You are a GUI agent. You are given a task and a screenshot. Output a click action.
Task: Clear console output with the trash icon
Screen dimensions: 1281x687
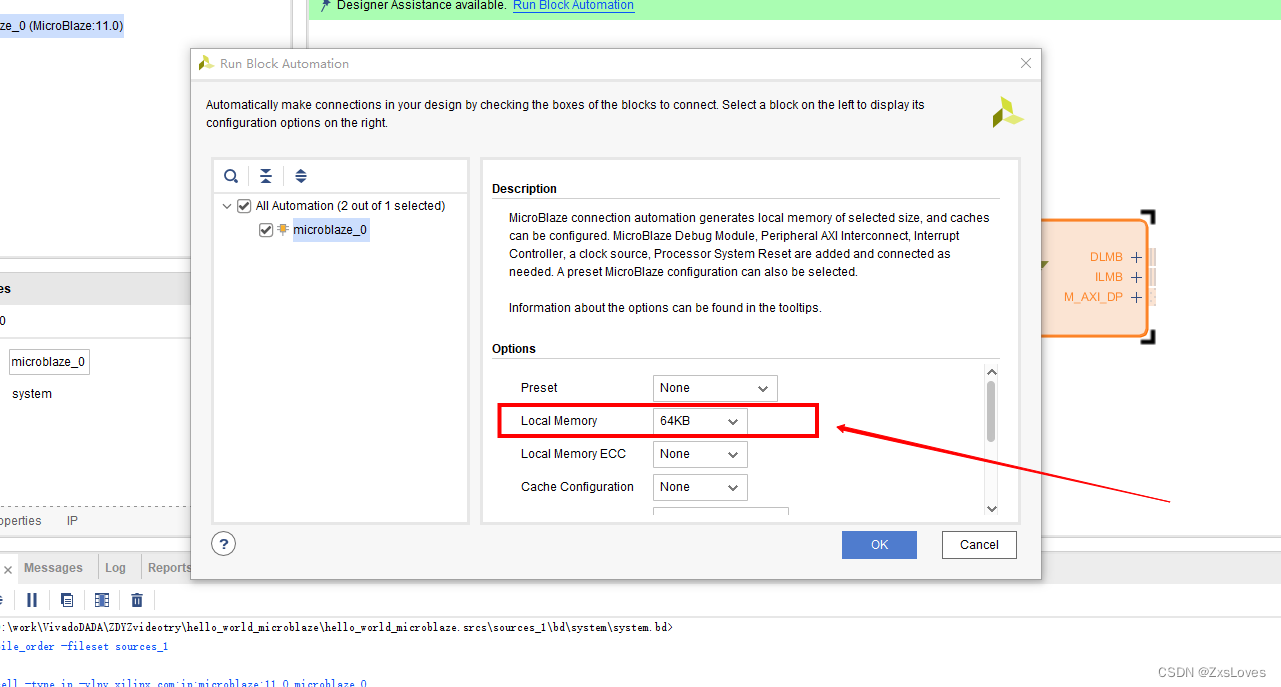137,600
